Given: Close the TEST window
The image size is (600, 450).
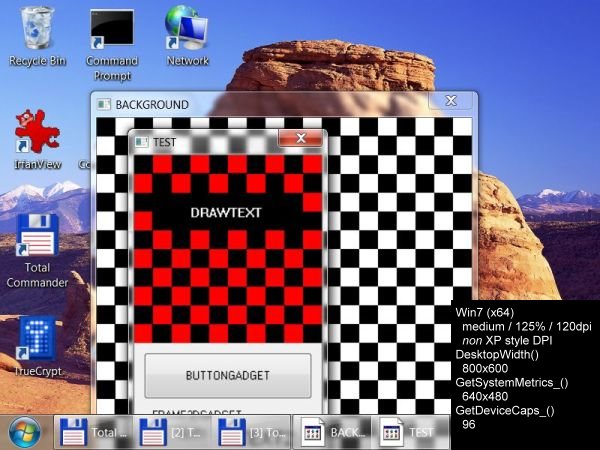Looking at the screenshot, I should click(x=301, y=138).
